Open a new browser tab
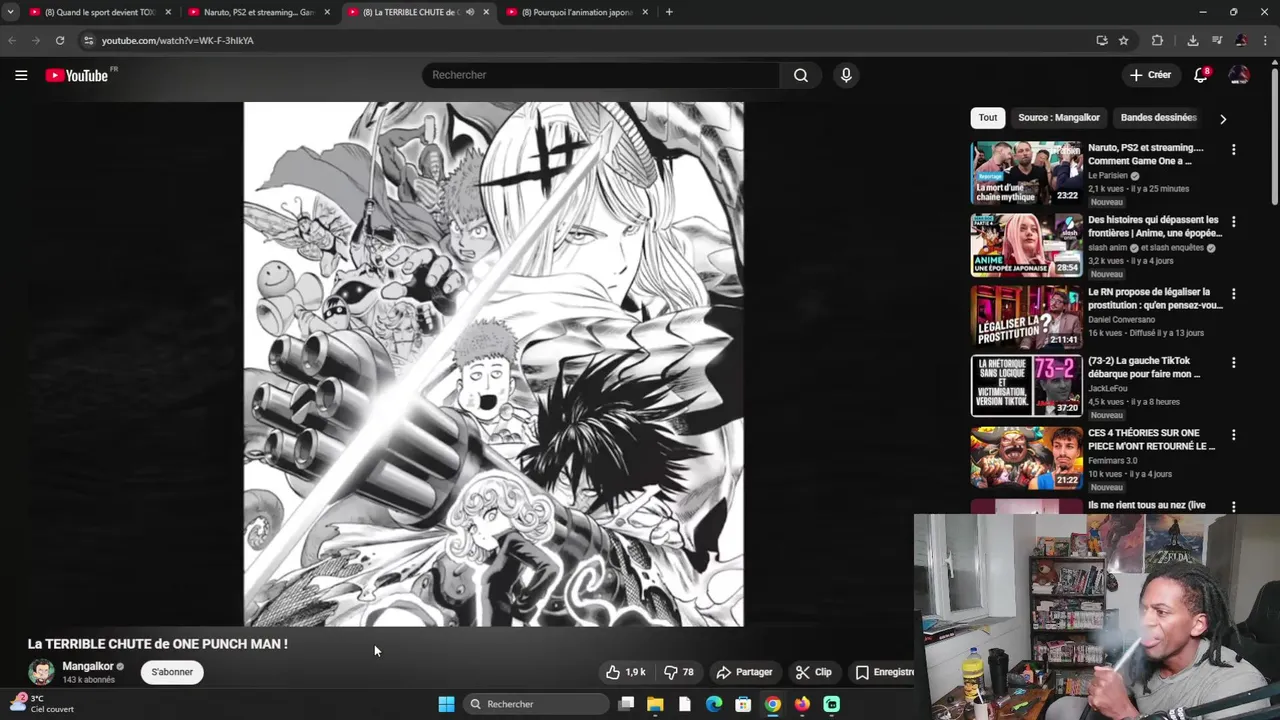The height and width of the screenshot is (720, 1280). coord(669,12)
